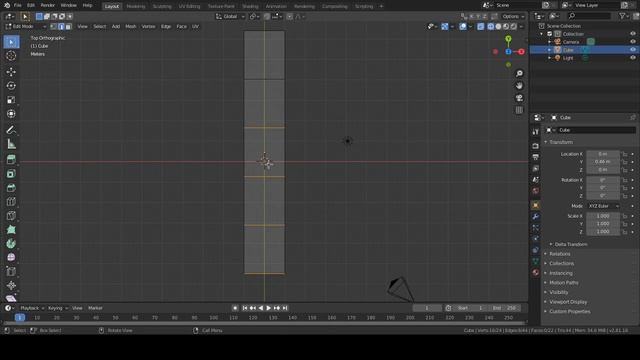This screenshot has height=360, width=640.
Task: Toggle camera view with the camera icon
Action: click(x=519, y=98)
